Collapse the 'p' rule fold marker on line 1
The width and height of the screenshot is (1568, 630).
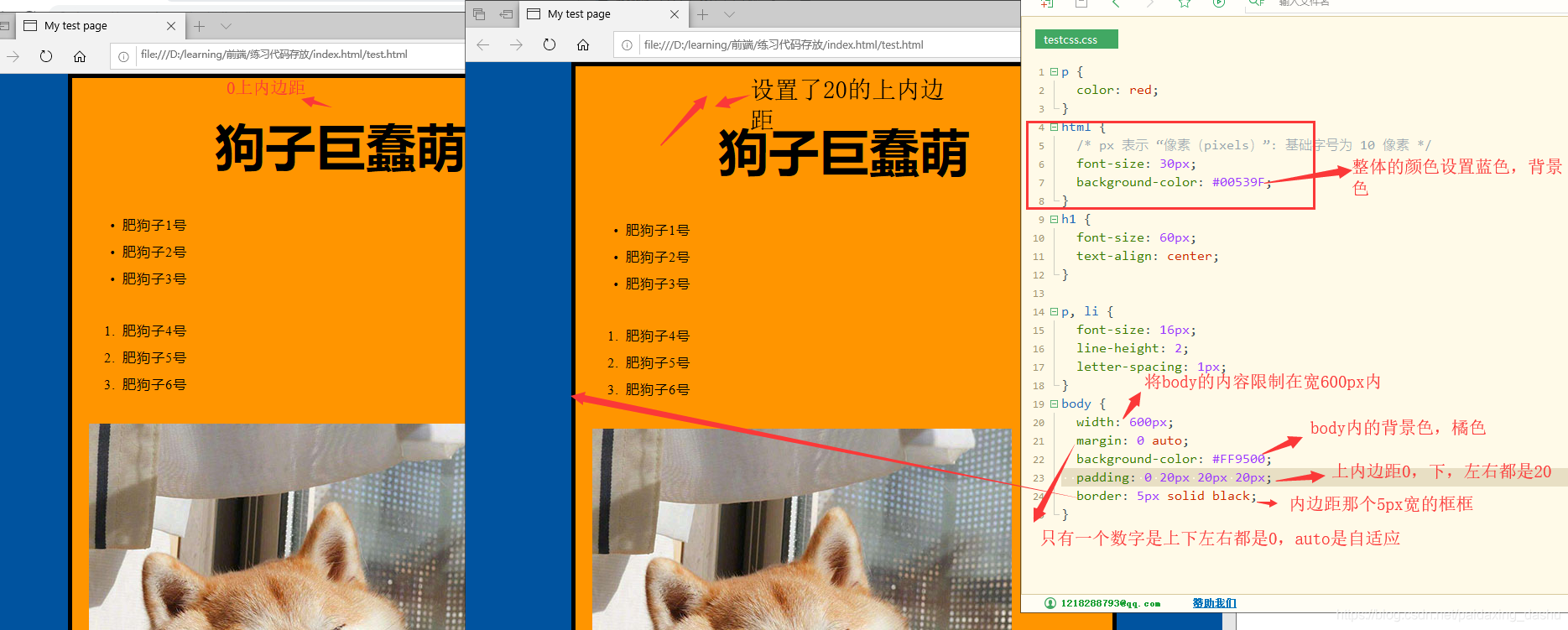pyautogui.click(x=1054, y=72)
